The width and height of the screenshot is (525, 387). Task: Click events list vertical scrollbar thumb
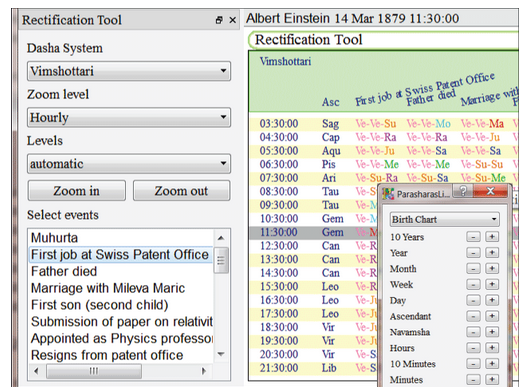[x=221, y=260]
